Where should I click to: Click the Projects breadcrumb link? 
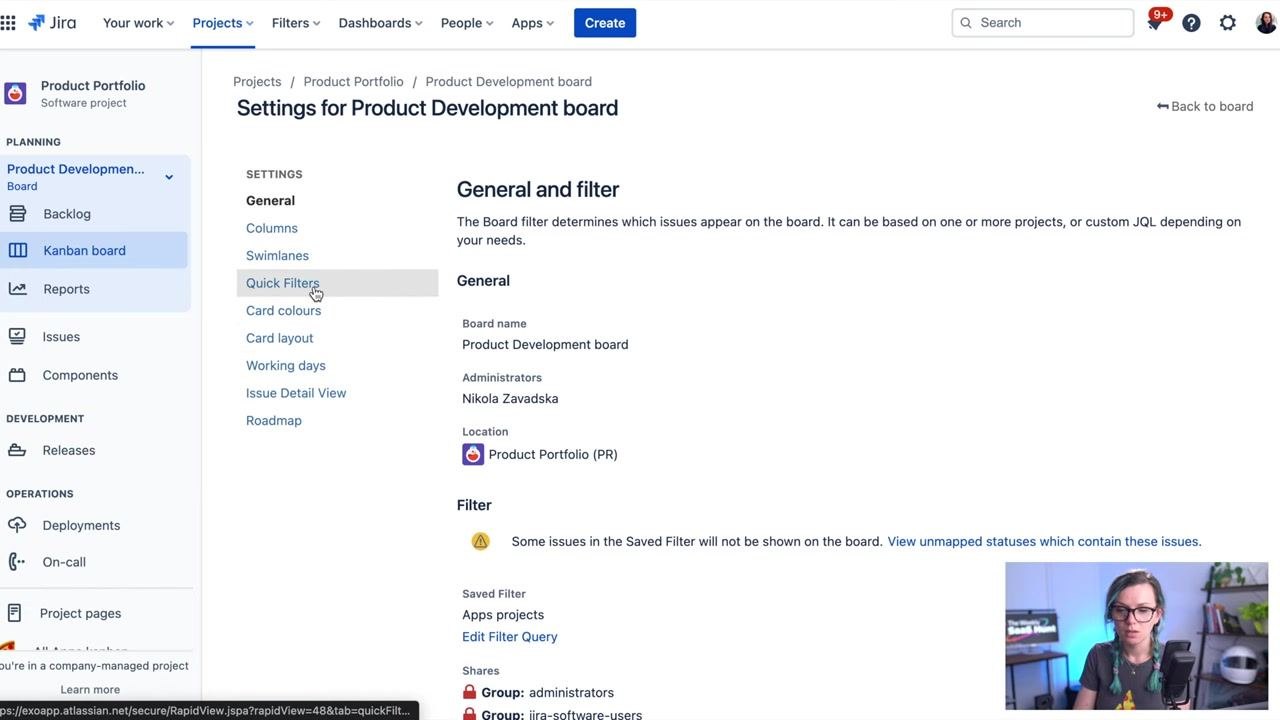257,81
